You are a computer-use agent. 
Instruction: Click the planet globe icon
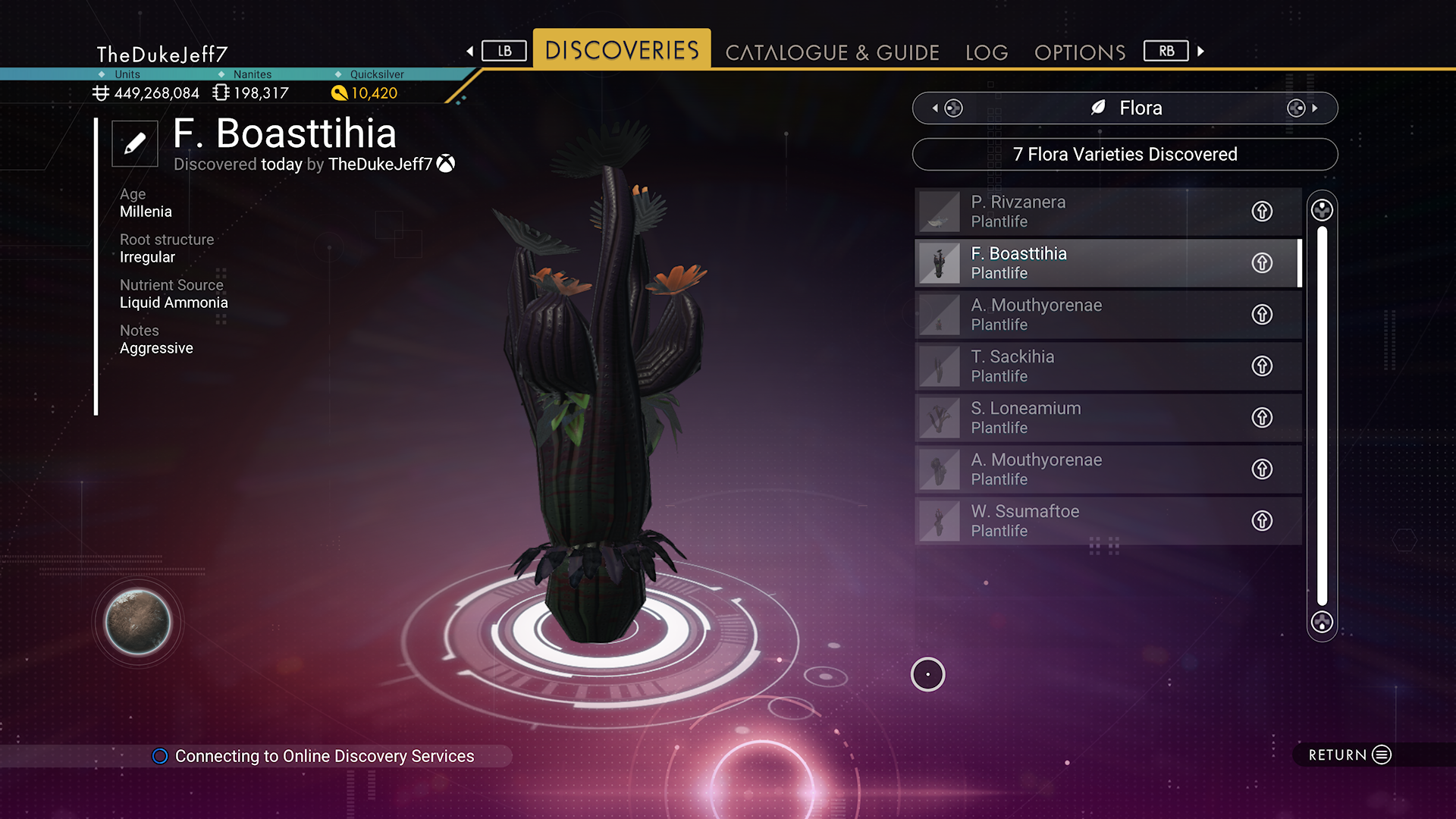pyautogui.click(x=138, y=622)
